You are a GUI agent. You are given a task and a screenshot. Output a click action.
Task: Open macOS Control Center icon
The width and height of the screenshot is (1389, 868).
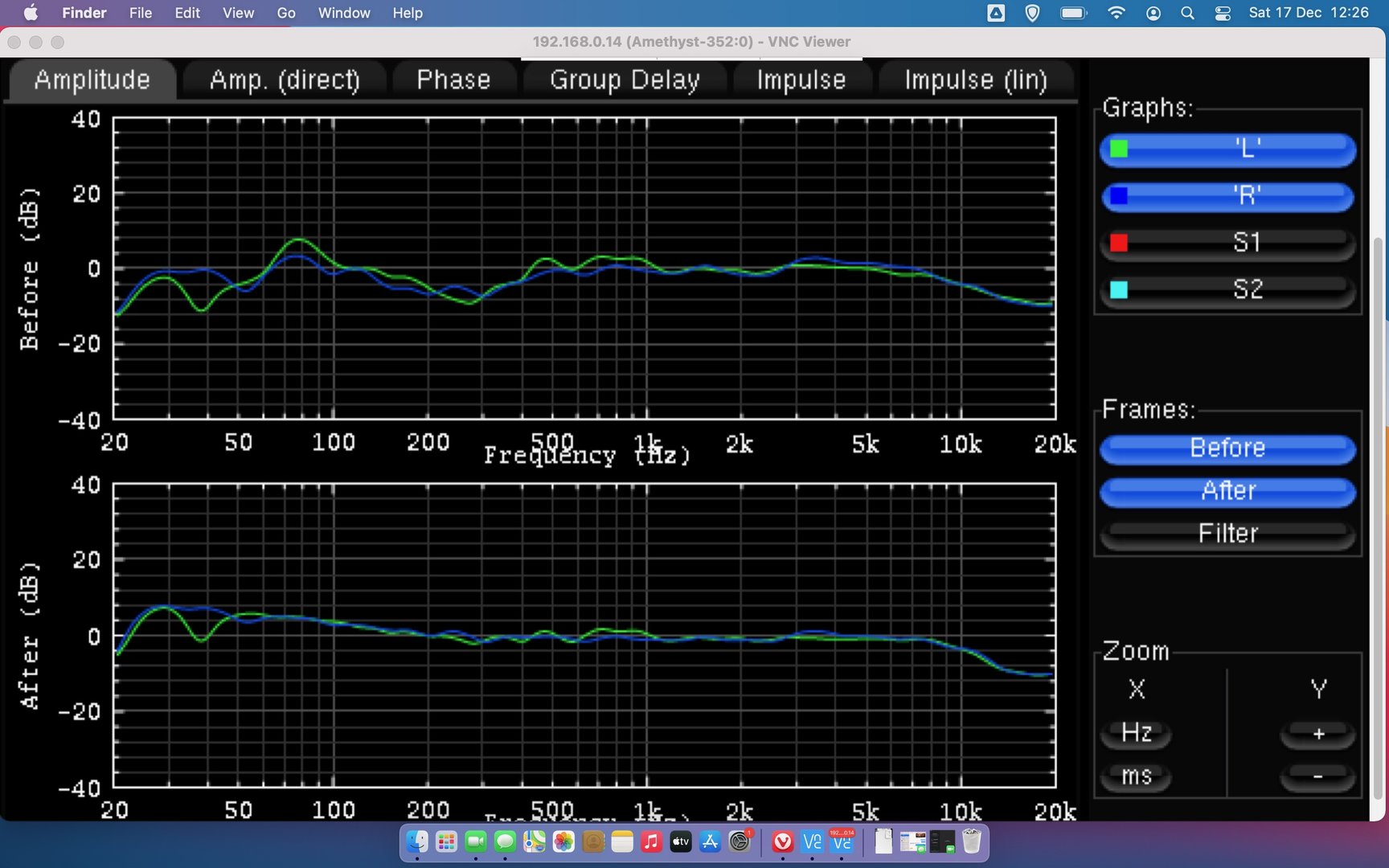1223,13
